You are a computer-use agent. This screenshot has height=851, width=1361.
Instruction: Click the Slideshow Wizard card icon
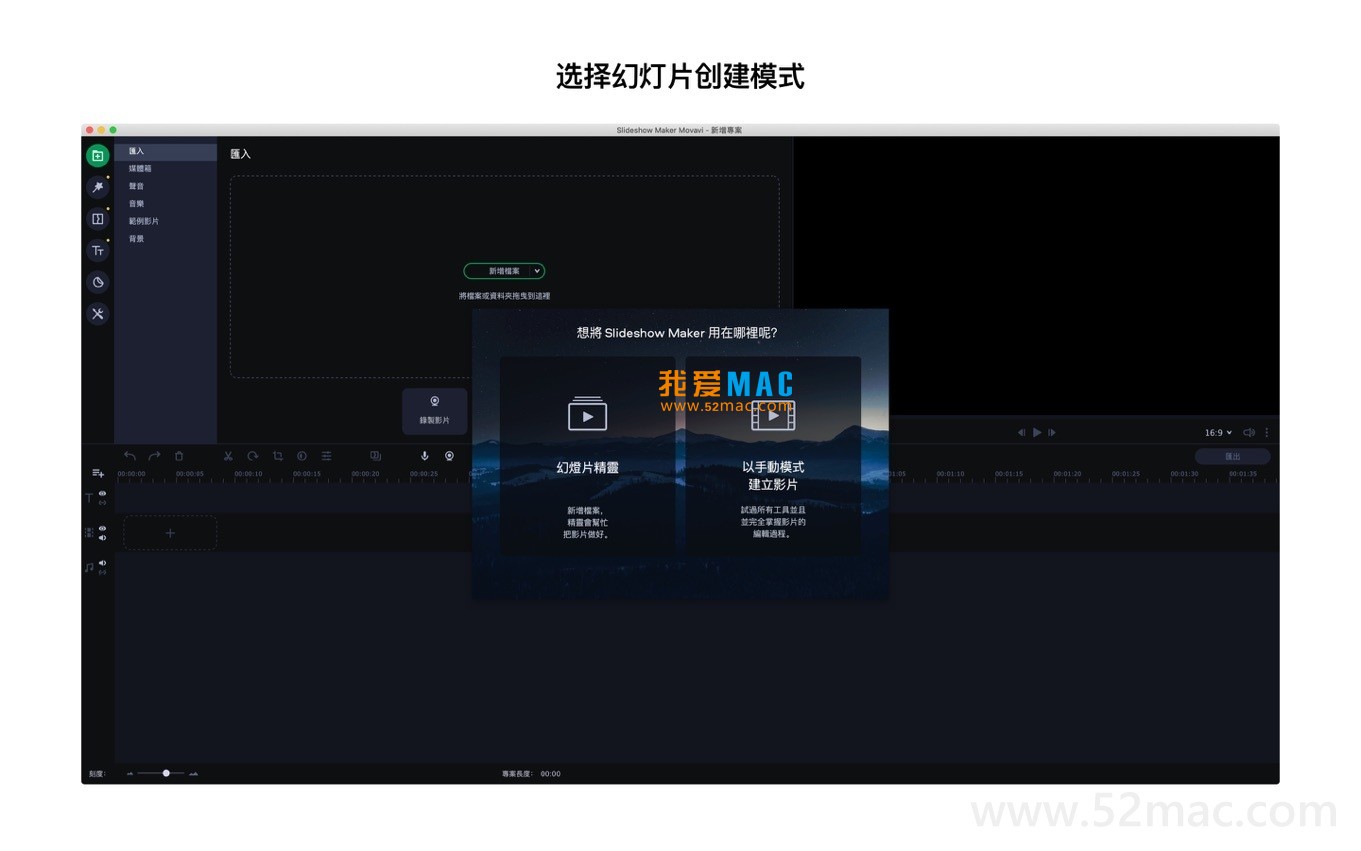(x=588, y=413)
